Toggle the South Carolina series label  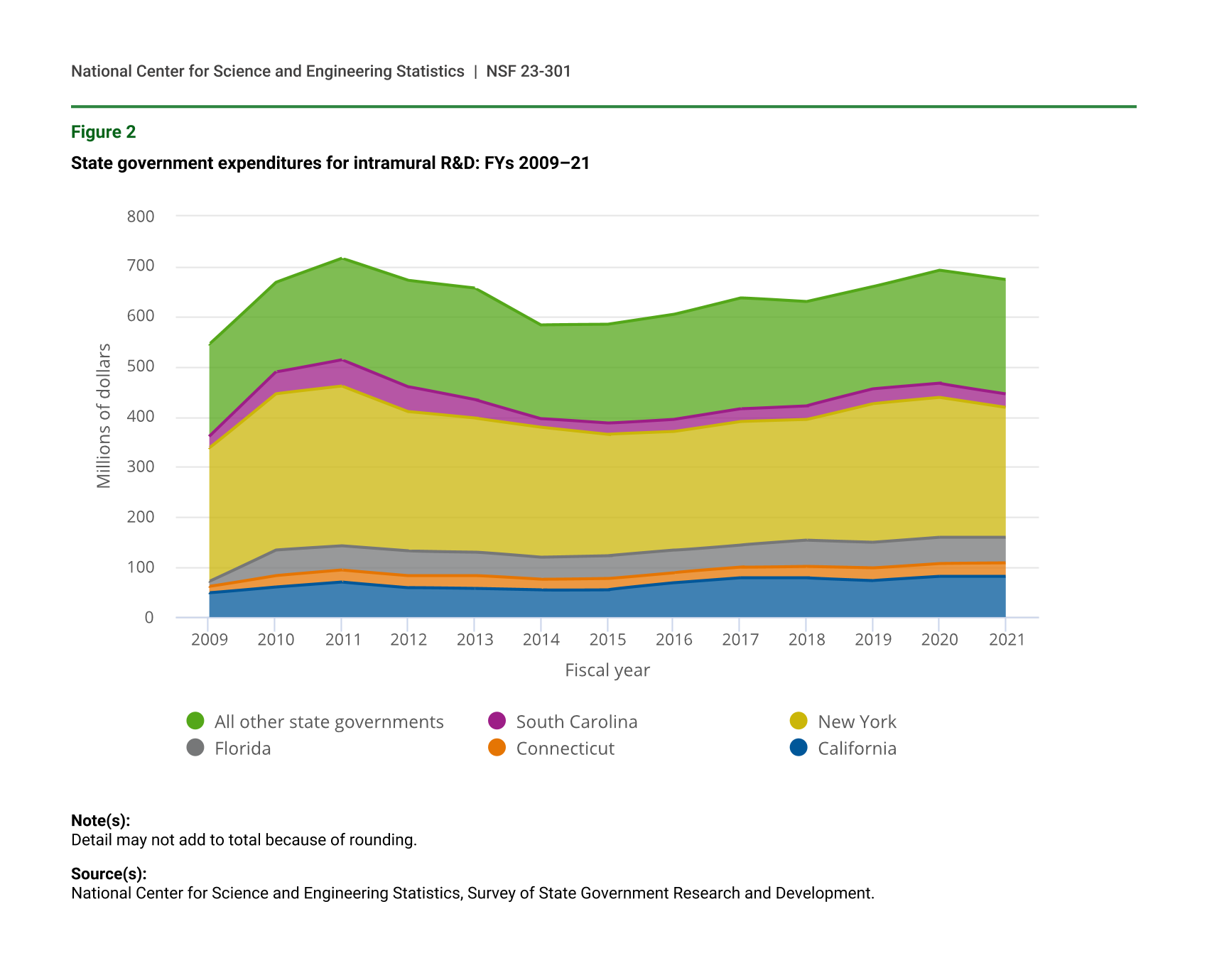tap(576, 722)
